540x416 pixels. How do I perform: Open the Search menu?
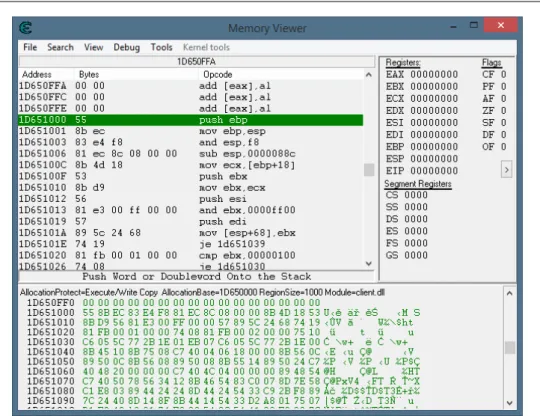(x=61, y=47)
